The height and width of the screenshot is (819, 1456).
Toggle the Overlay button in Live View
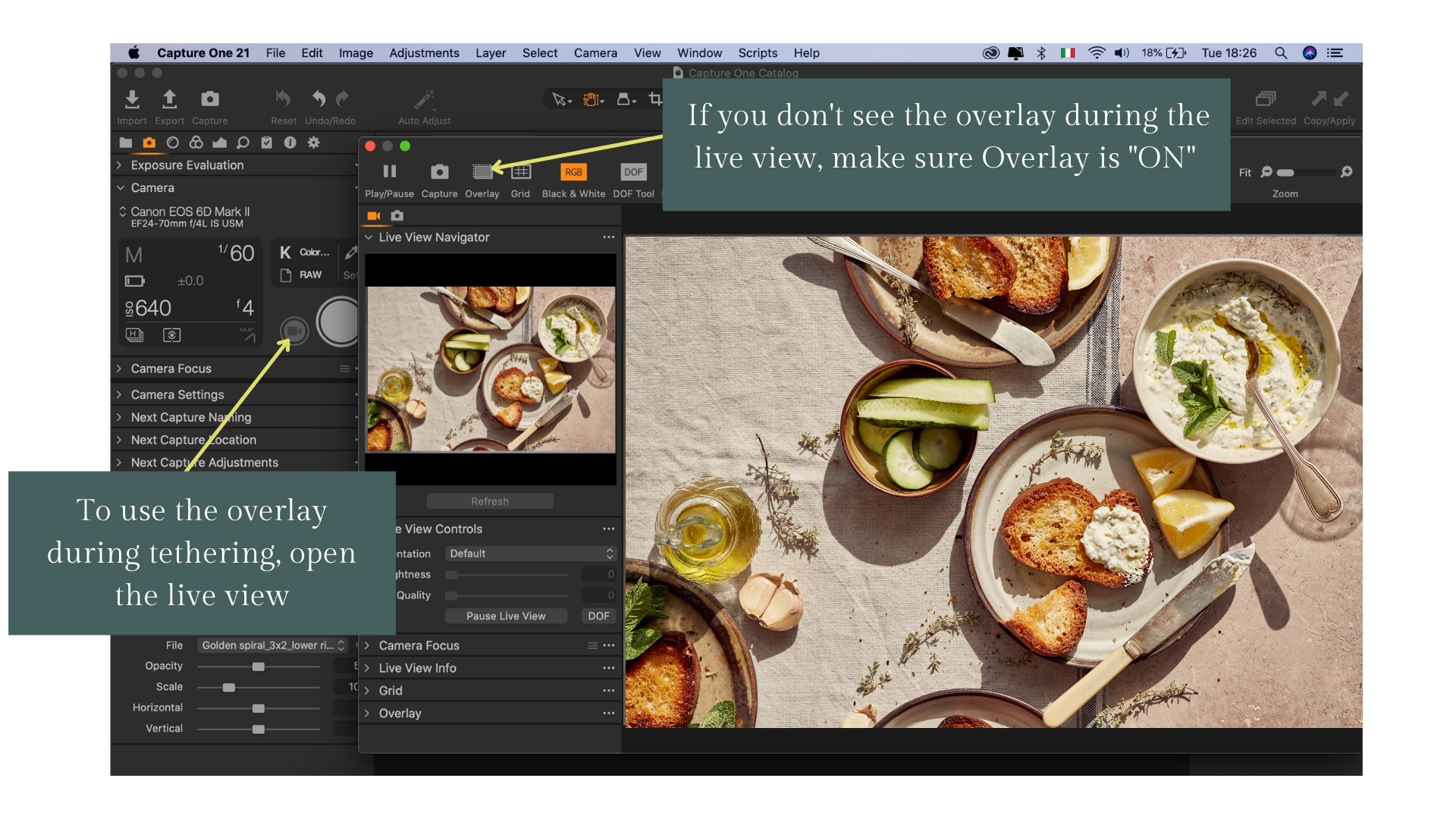[482, 172]
